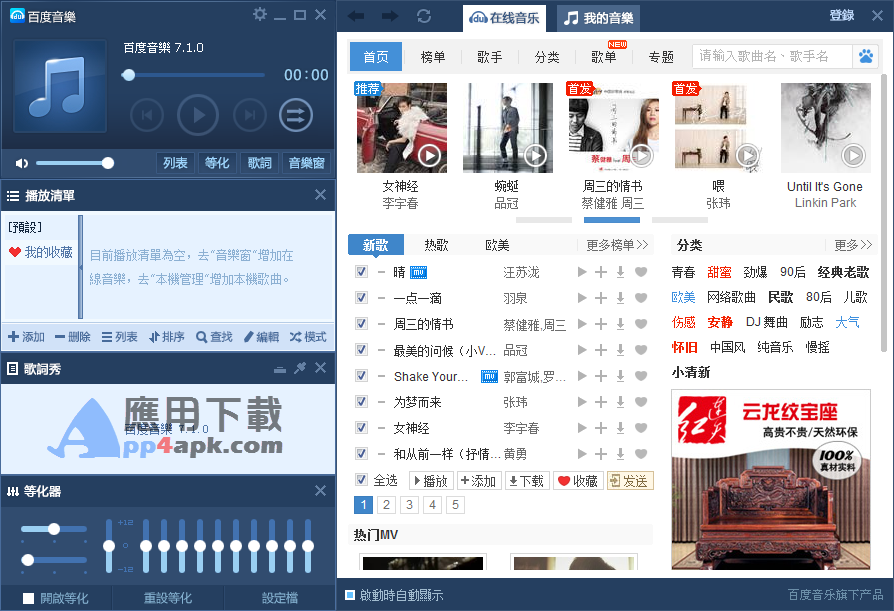Enable the 開啟等化 checkbox

(x=29, y=598)
